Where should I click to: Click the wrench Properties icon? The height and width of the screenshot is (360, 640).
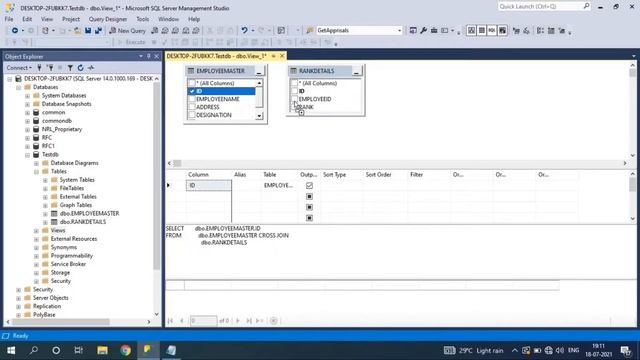[x=424, y=31]
